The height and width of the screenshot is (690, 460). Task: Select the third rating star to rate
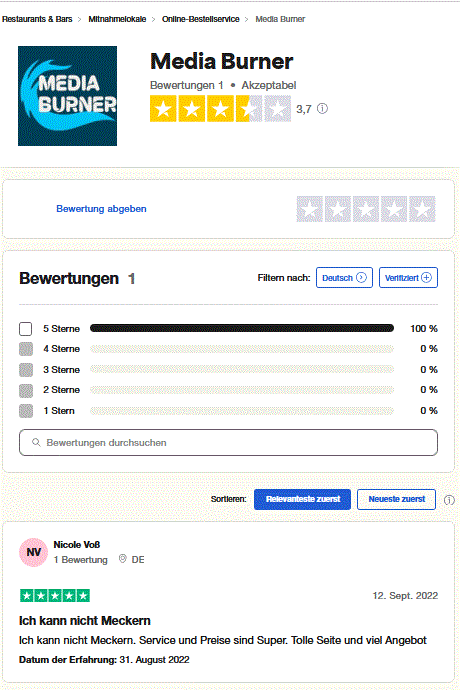coord(366,209)
